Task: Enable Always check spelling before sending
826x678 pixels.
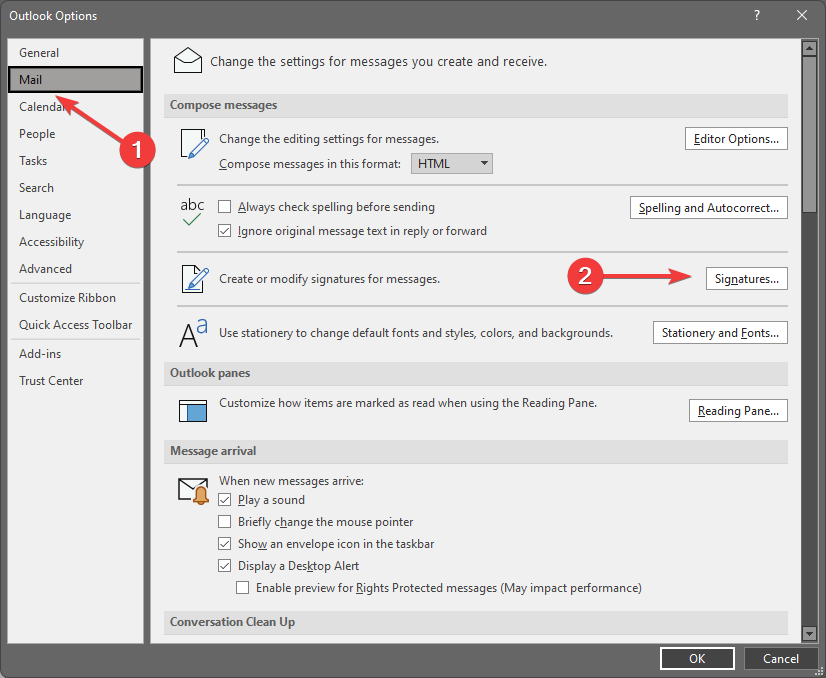Action: tap(224, 207)
